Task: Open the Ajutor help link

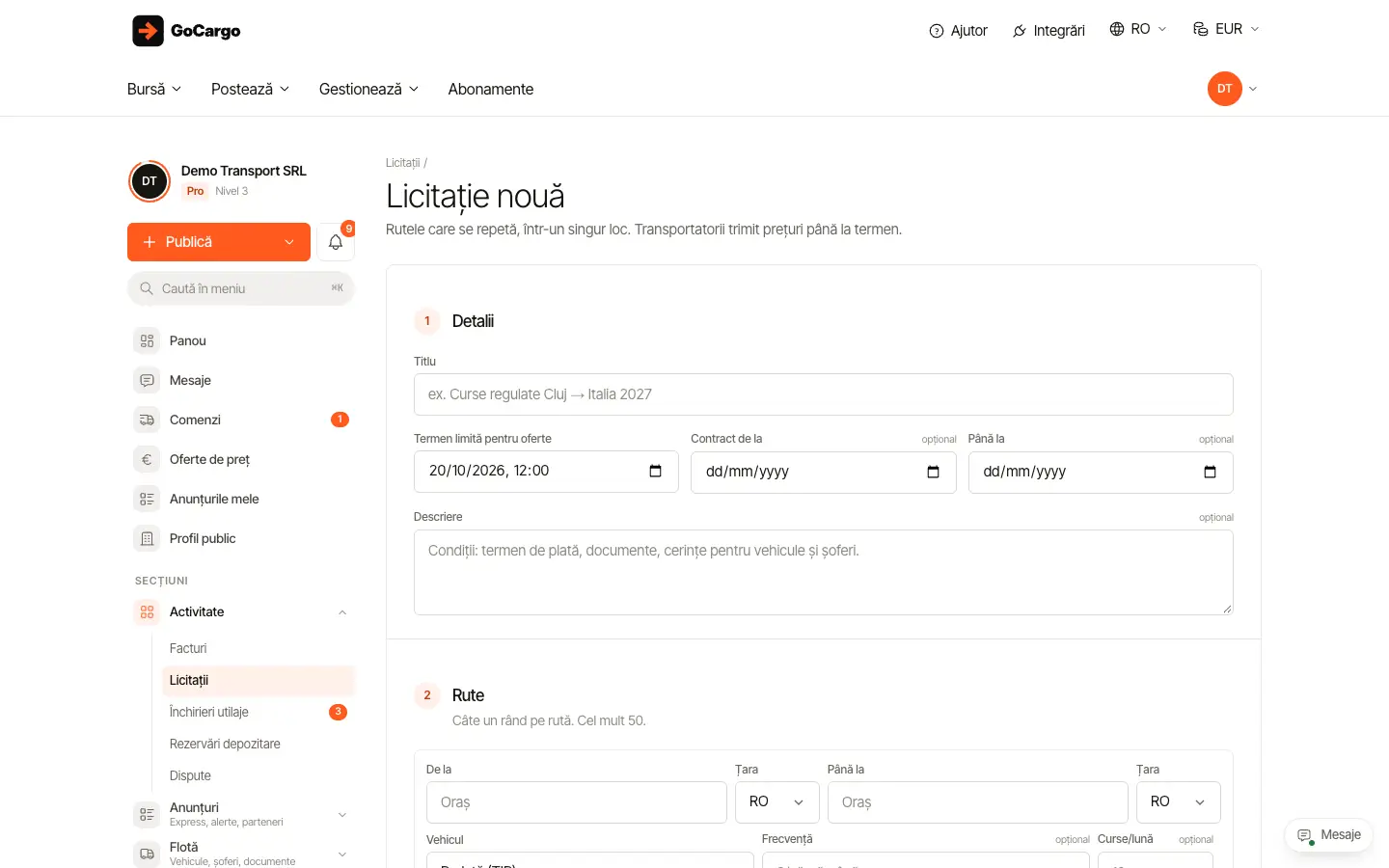Action: click(x=958, y=31)
